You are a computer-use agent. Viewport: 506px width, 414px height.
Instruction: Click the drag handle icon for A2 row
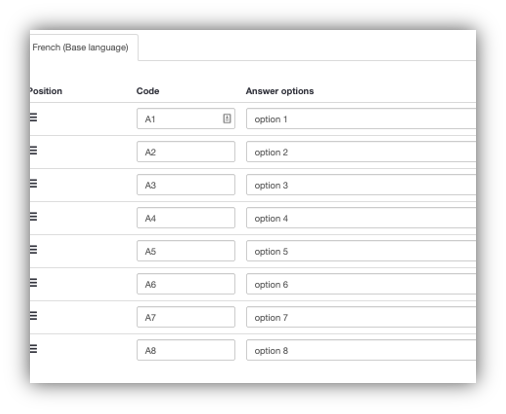pos(33,150)
